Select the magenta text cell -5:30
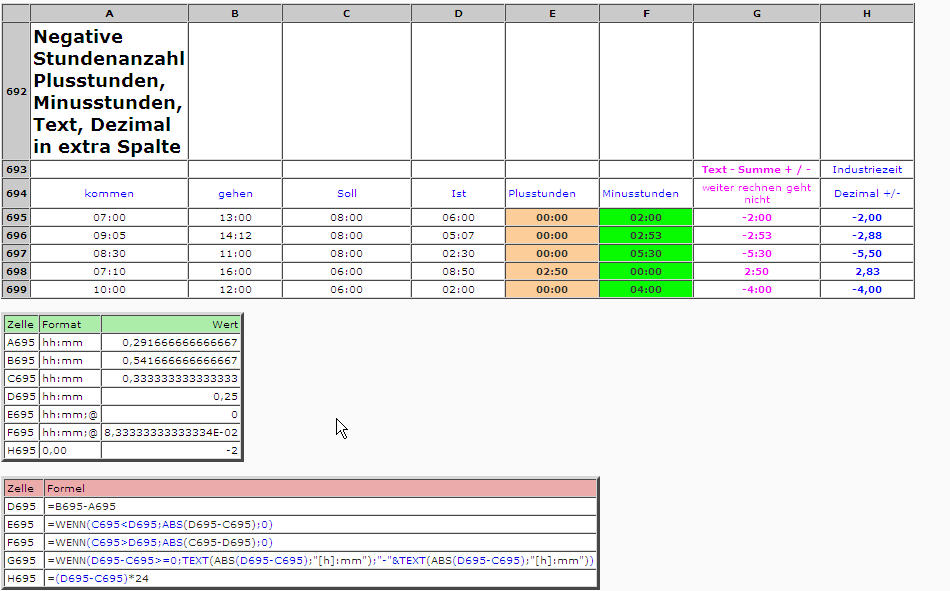Image resolution: width=950 pixels, height=591 pixels. (x=756, y=253)
